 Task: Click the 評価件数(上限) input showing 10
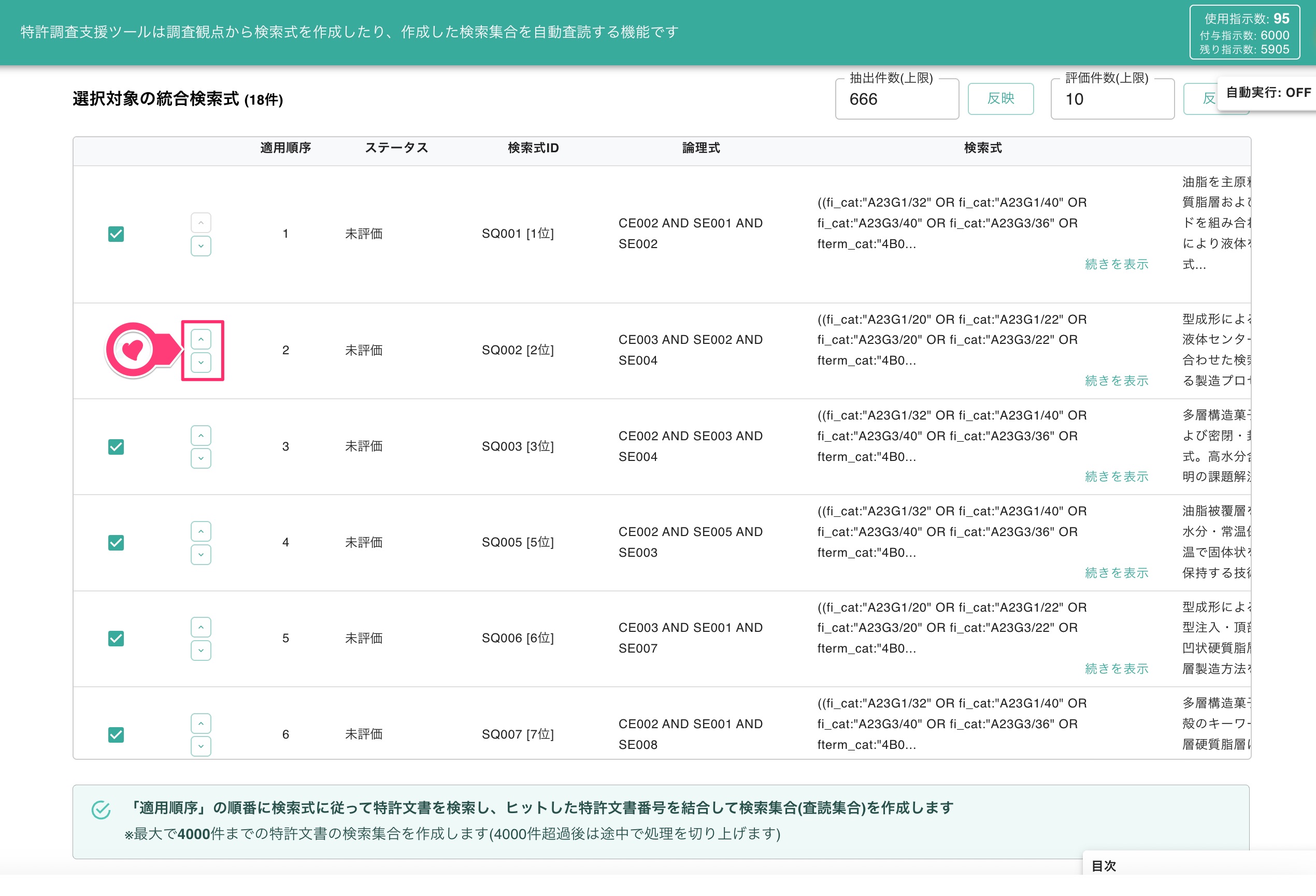(1112, 99)
